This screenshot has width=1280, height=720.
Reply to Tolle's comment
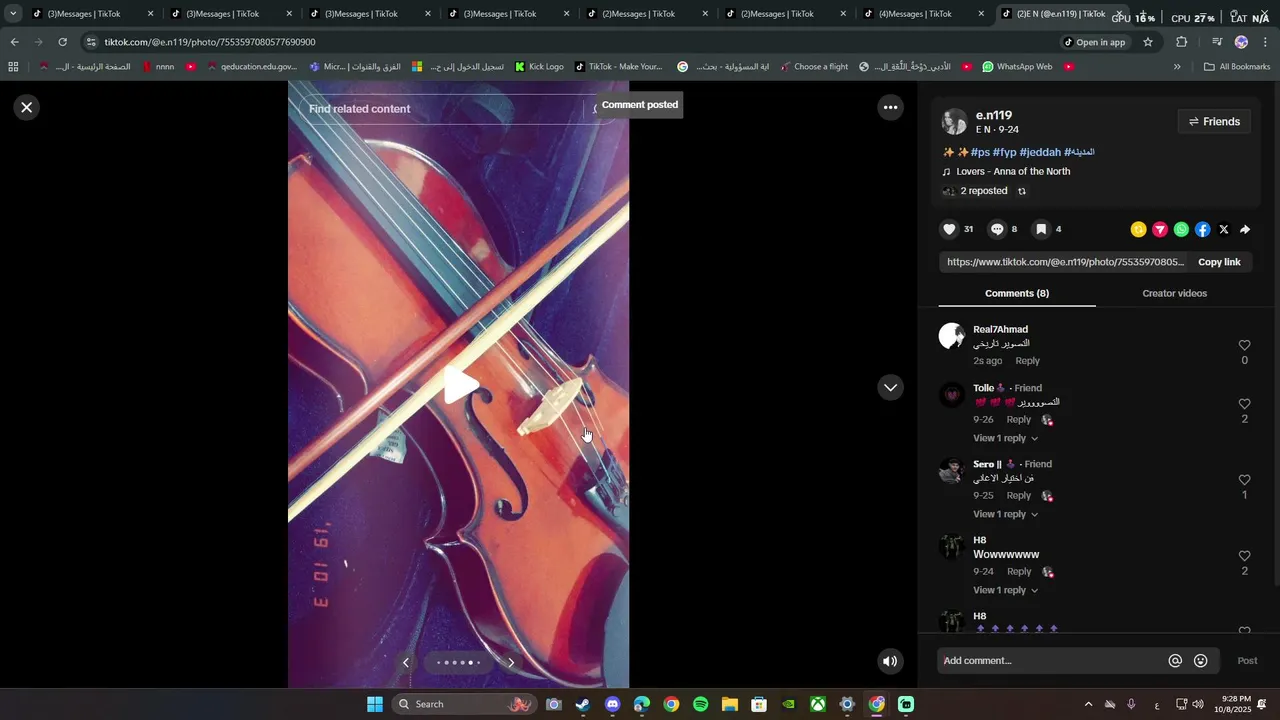click(1018, 420)
